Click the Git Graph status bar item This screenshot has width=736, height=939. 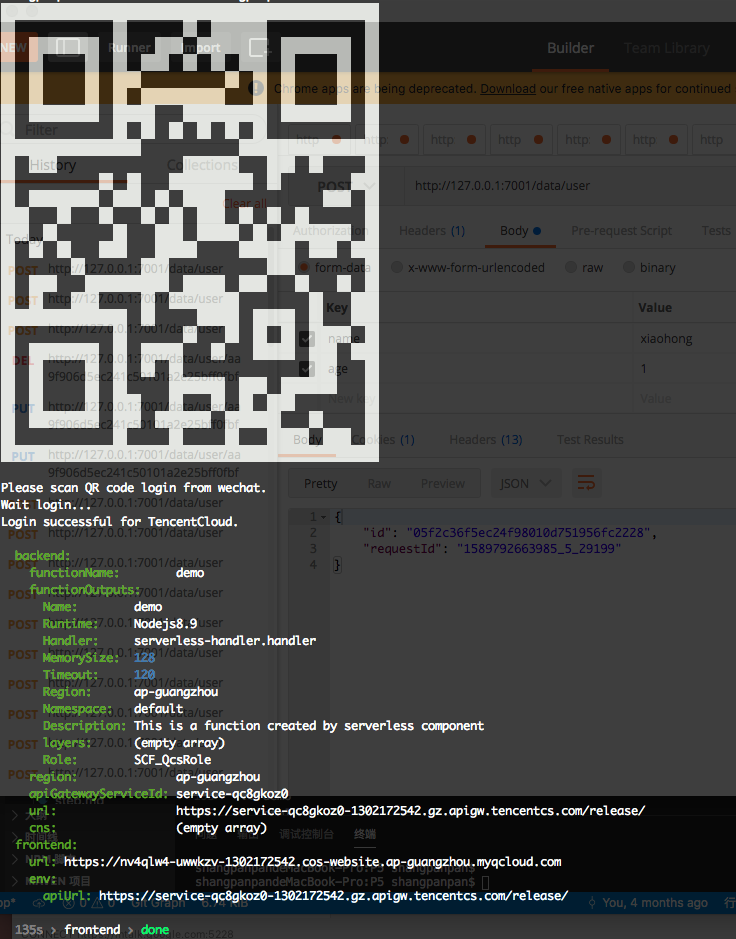coord(159,902)
